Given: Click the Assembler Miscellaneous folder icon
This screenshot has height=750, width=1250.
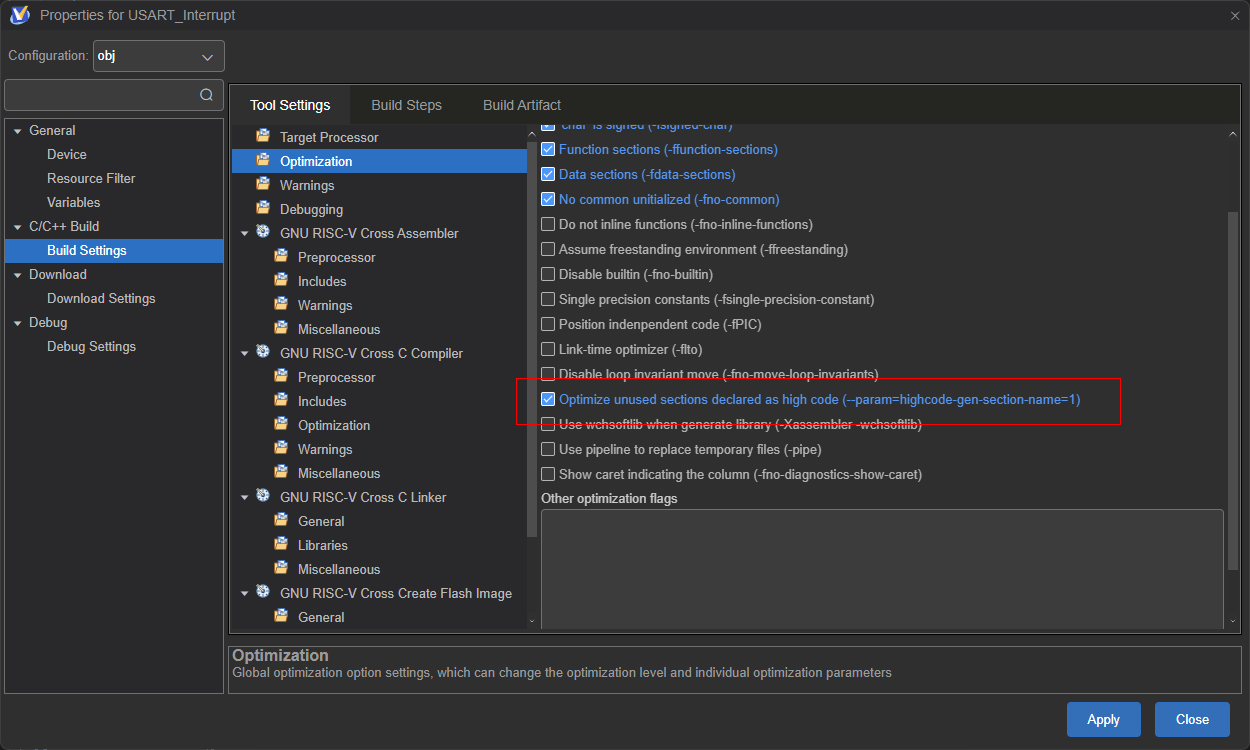Looking at the screenshot, I should tap(281, 328).
